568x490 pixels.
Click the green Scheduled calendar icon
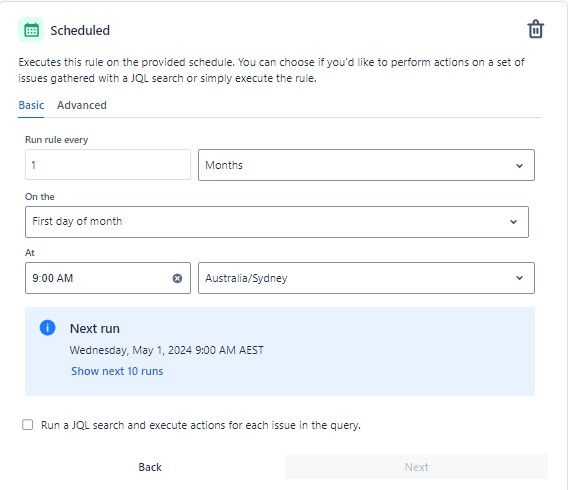[31, 30]
